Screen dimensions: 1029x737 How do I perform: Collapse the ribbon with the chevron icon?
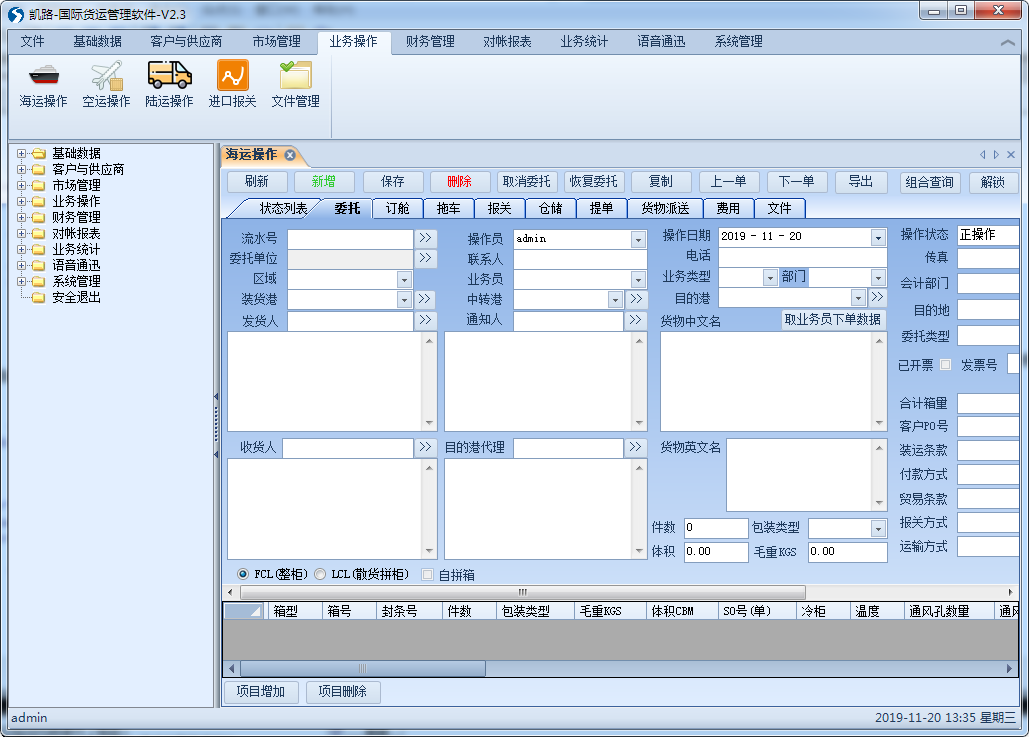click(1007, 43)
